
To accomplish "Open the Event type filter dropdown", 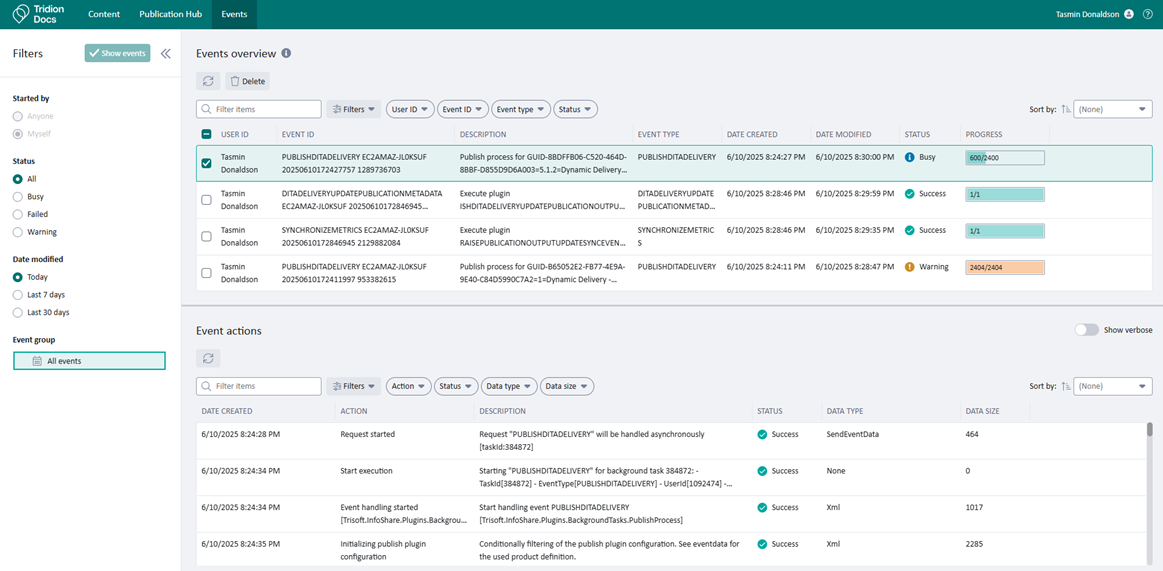I will (521, 109).
